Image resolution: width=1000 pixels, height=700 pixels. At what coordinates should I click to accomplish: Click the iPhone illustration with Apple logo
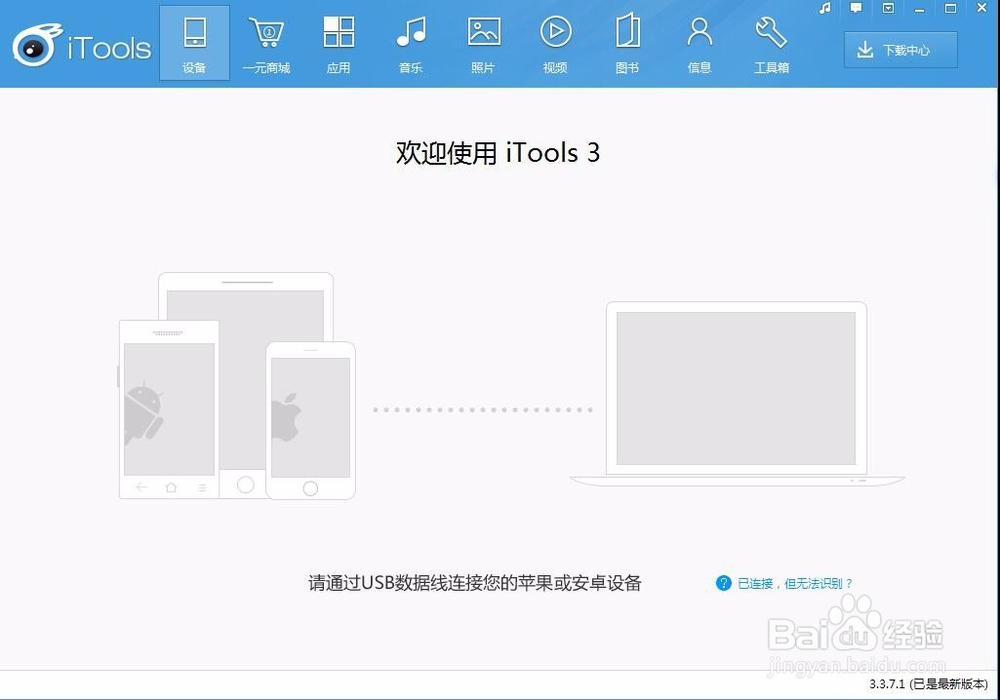311,421
